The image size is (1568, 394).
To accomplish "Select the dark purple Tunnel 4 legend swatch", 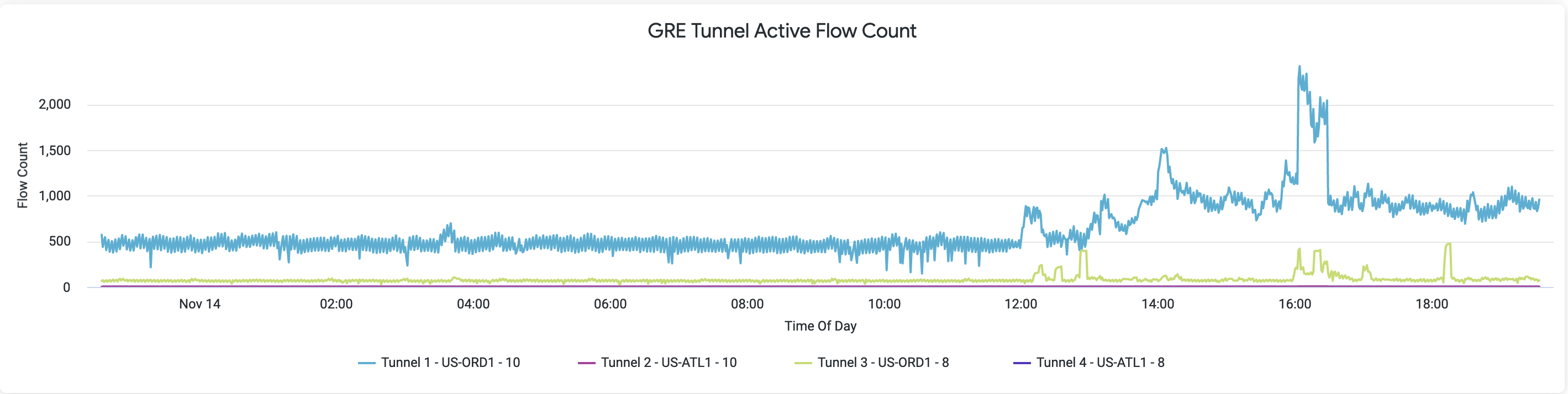I will 1022,363.
